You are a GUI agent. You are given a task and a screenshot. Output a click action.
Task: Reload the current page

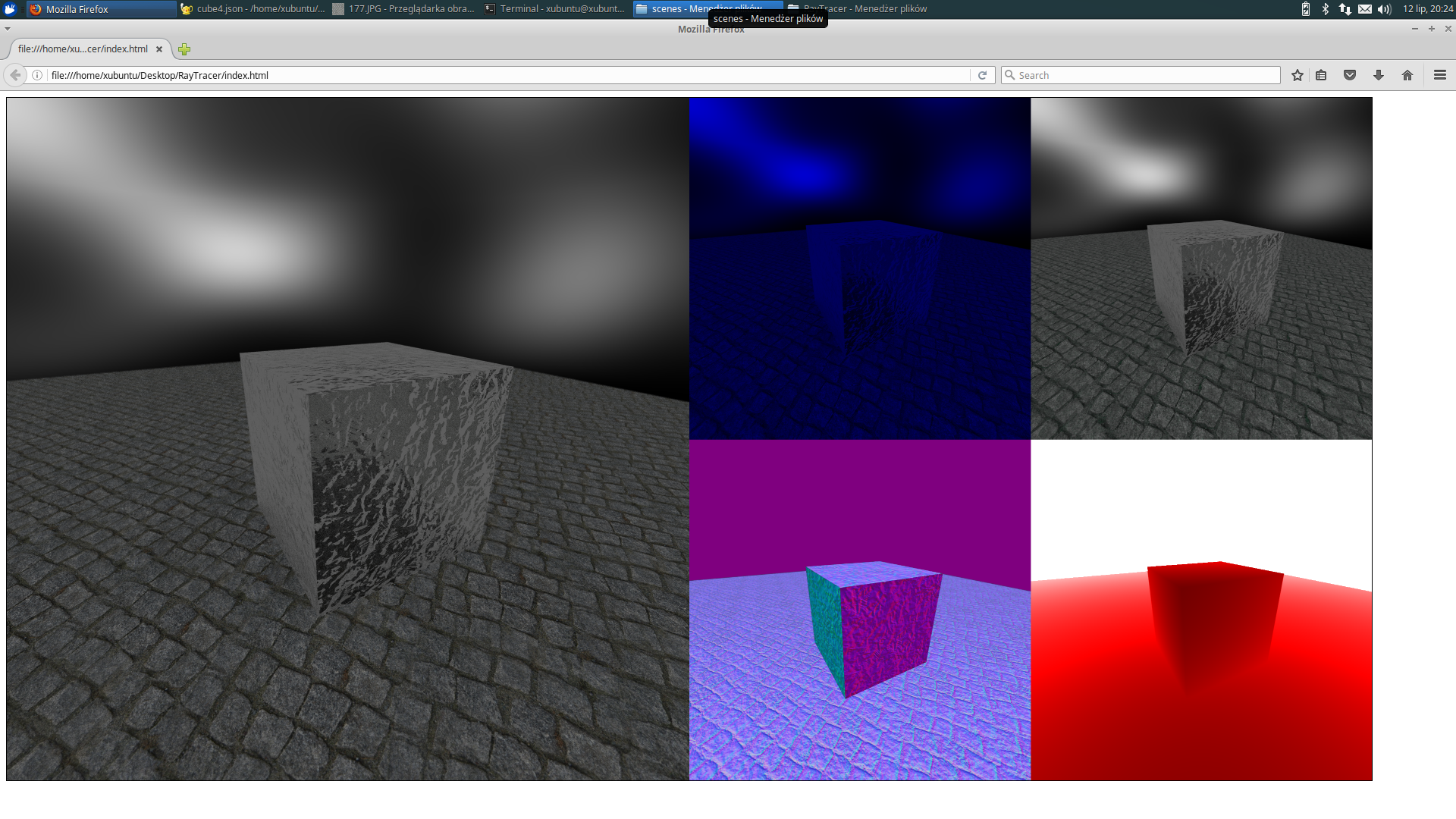point(982,75)
